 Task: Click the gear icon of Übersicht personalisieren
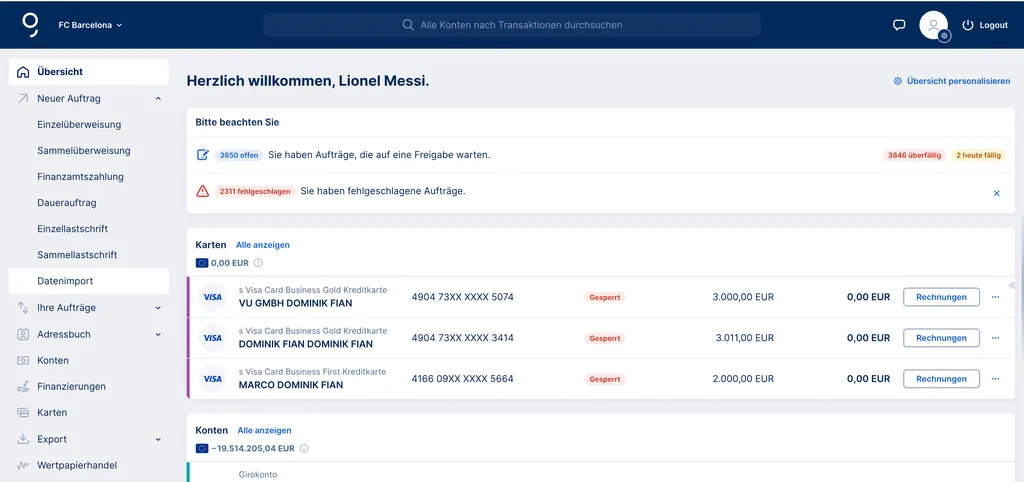pyautogui.click(x=898, y=82)
